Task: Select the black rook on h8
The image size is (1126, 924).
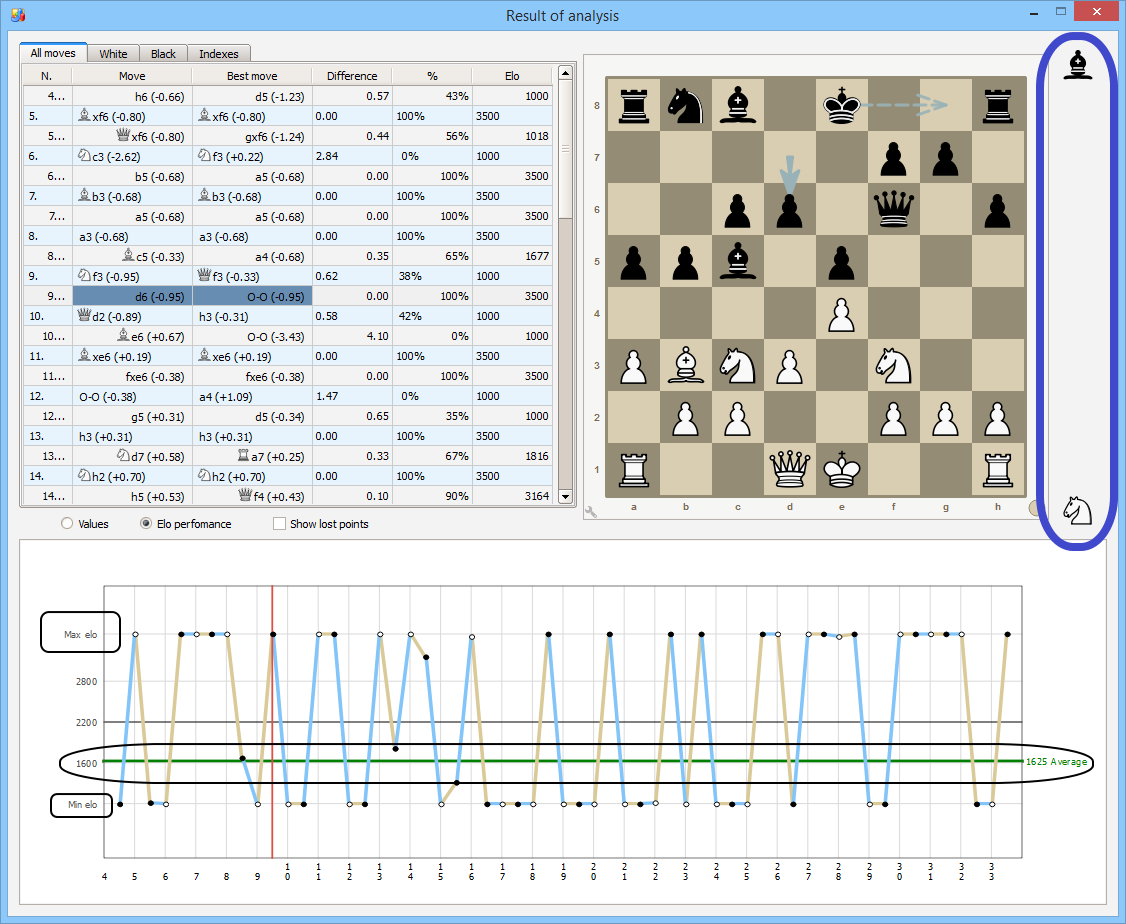Action: click(x=997, y=106)
